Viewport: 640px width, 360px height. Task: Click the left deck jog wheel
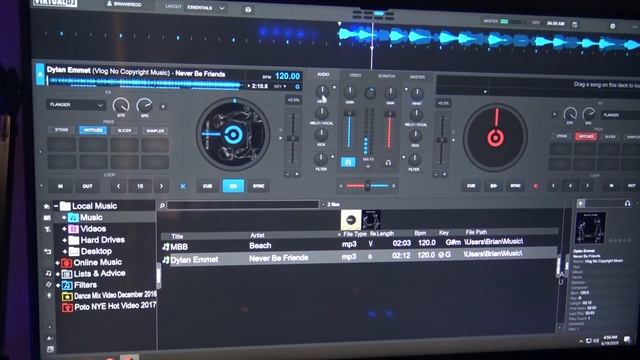click(233, 134)
